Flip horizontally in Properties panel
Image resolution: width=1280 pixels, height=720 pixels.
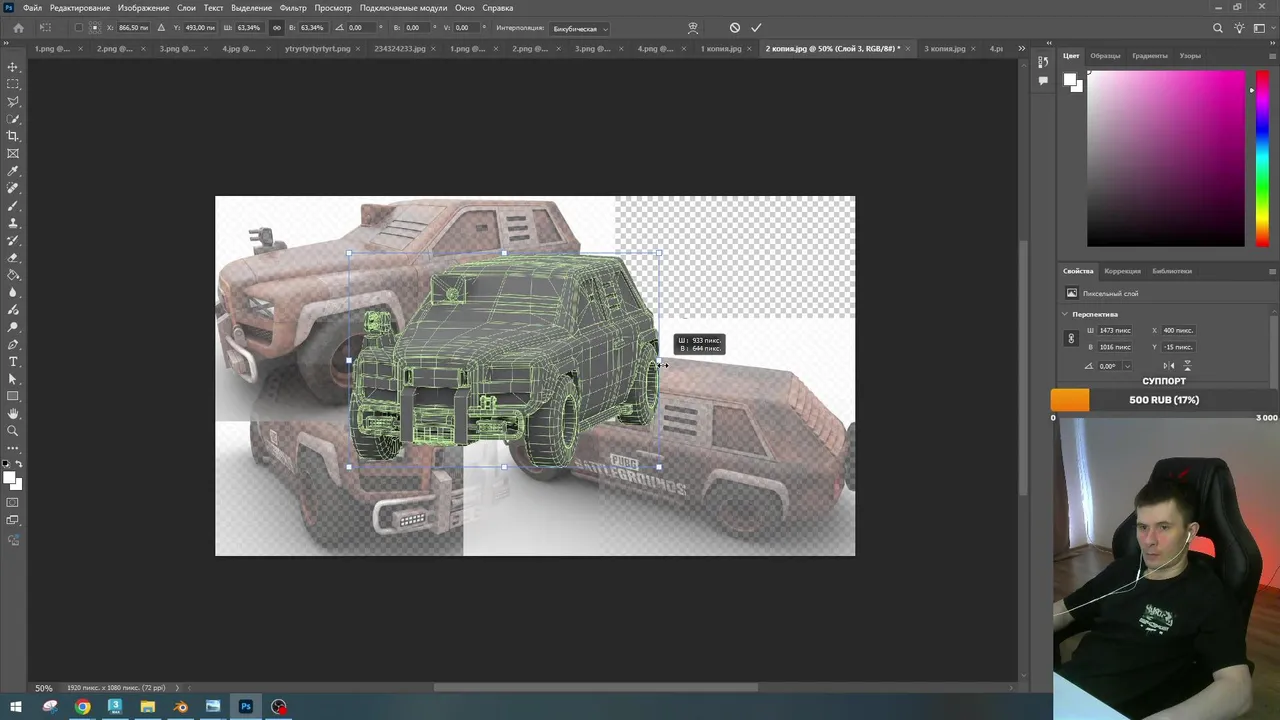pos(1169,366)
